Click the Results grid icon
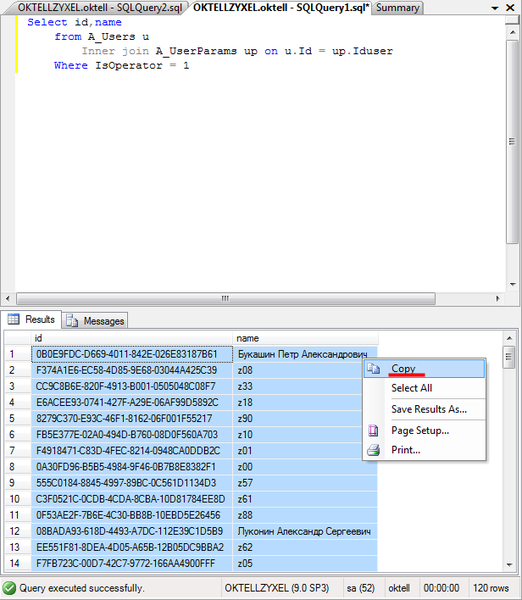 13,319
